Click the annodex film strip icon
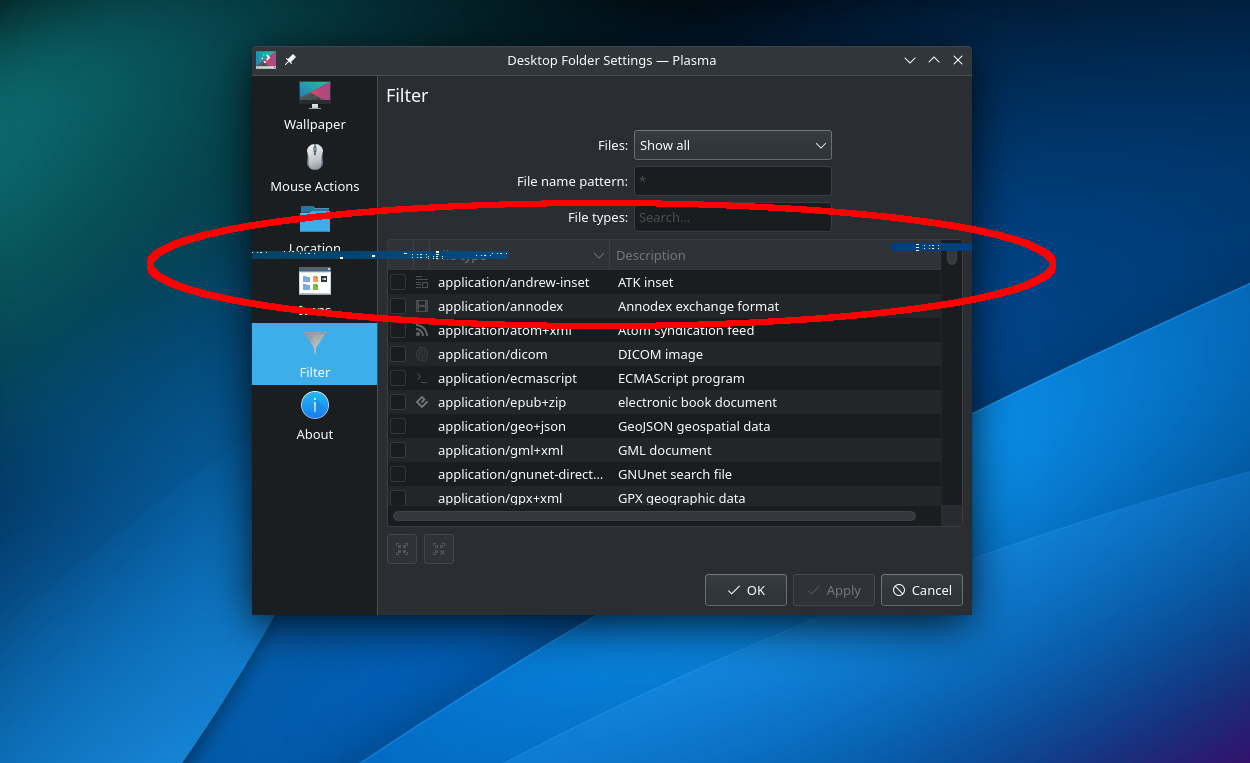 point(422,306)
